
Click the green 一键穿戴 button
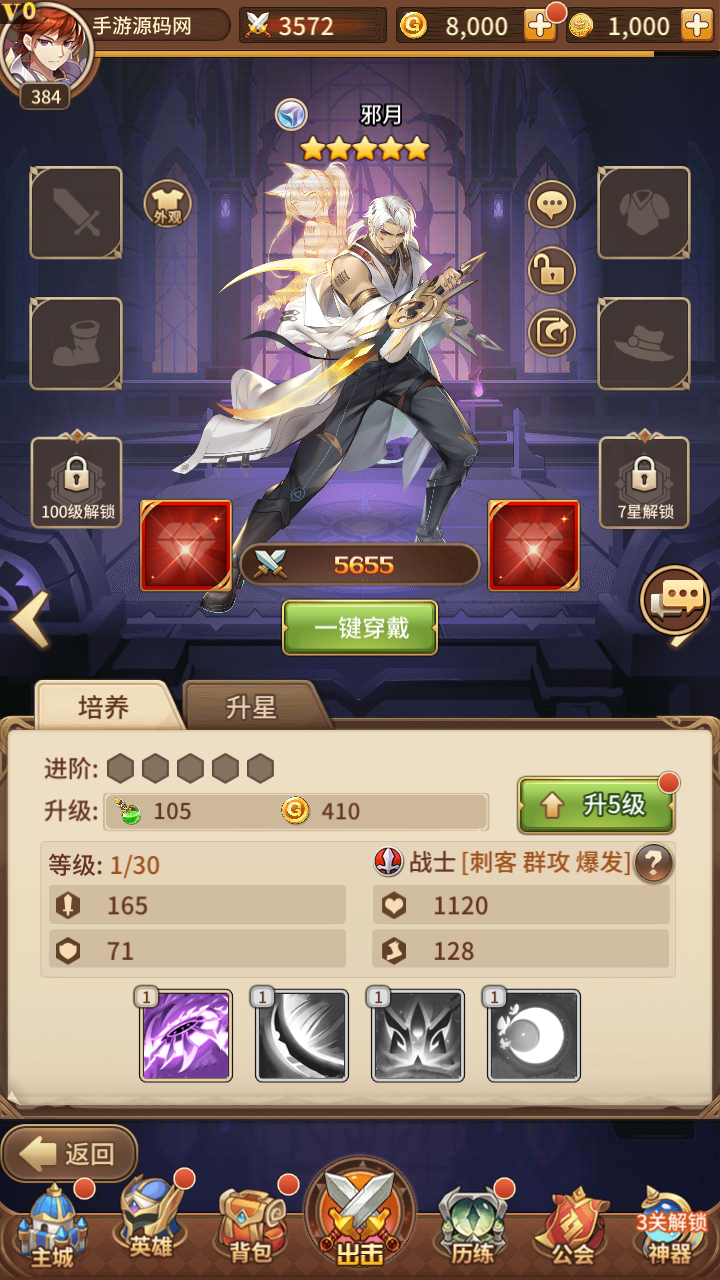pyautogui.click(x=360, y=628)
